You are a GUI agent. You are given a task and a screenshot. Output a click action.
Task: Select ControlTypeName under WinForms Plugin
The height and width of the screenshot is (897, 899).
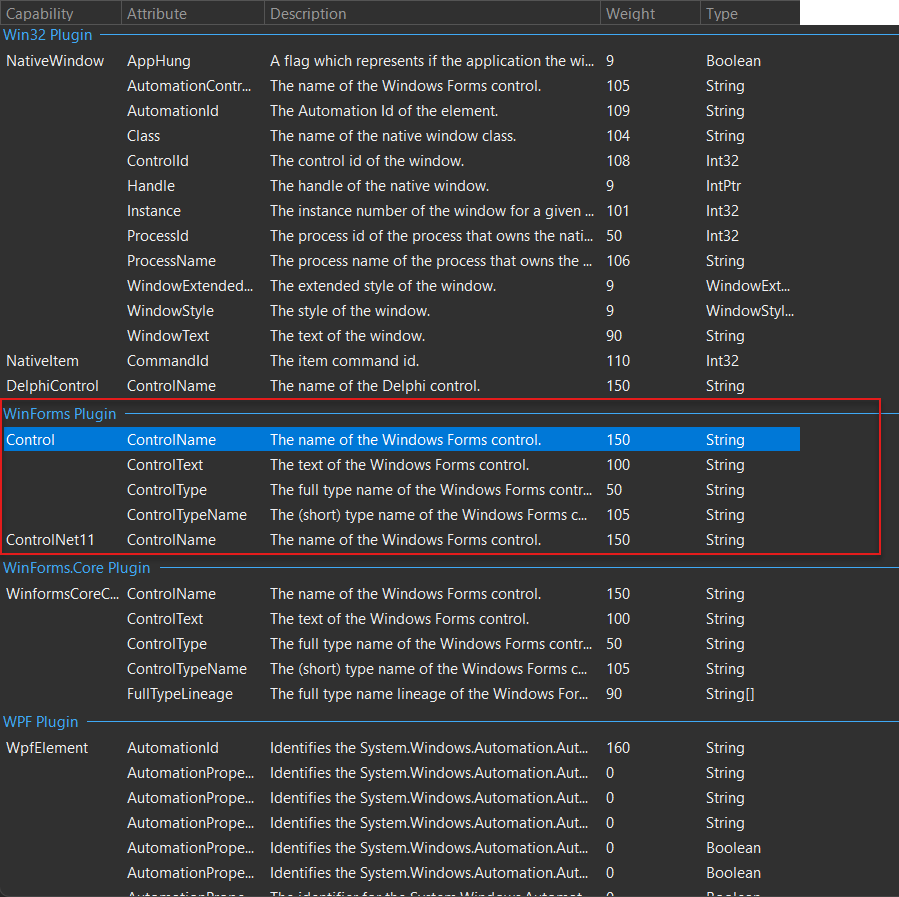coord(187,515)
